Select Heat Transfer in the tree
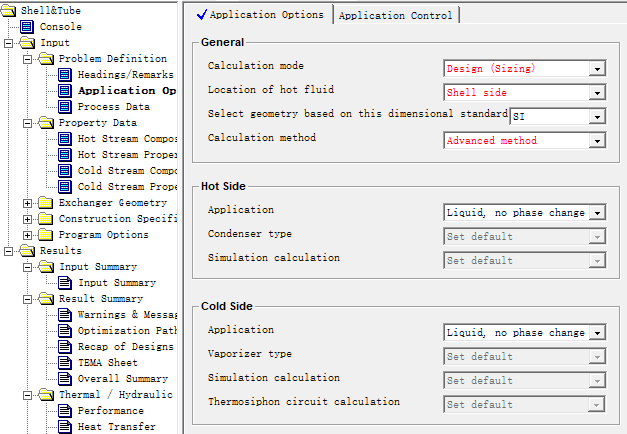The image size is (627, 434). coord(116,427)
